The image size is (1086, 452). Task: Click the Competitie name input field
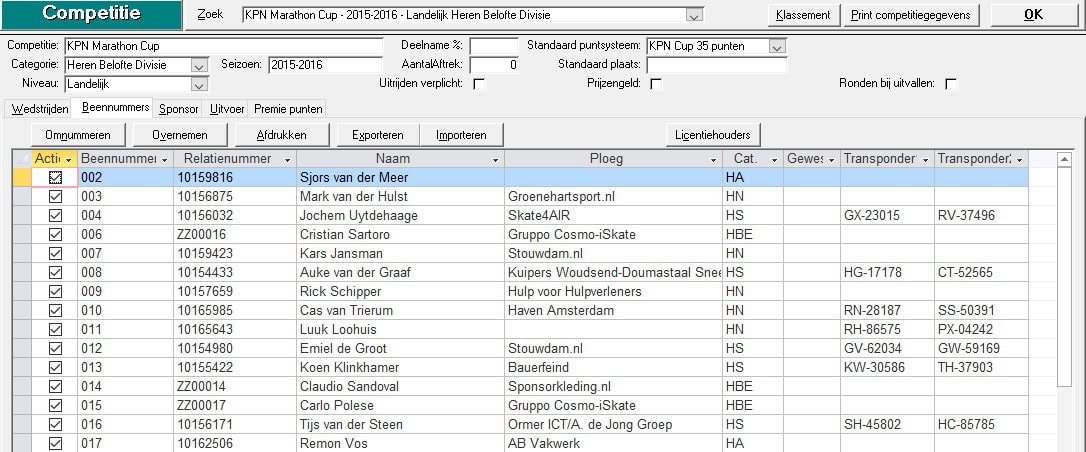tap(223, 46)
